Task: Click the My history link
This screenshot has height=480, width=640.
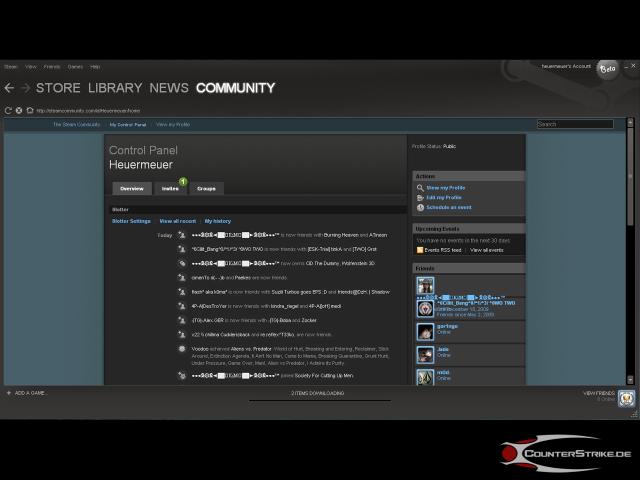Action: [x=218, y=221]
